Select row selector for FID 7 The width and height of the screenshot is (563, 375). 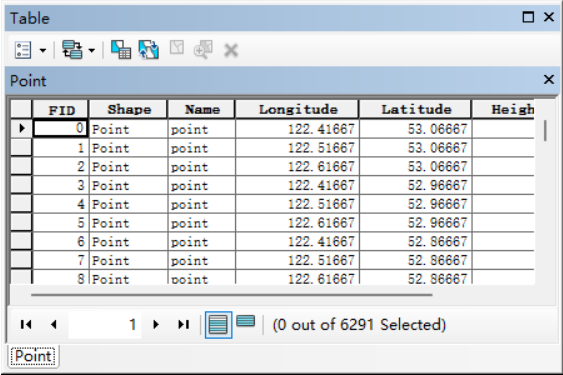tap(21, 259)
